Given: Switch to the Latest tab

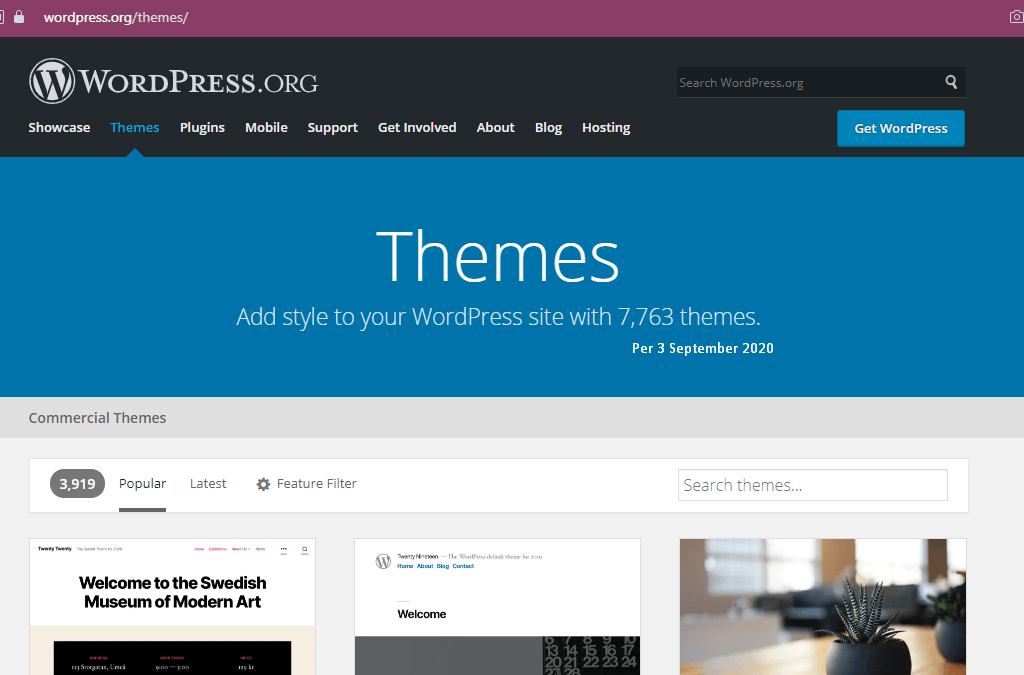Looking at the screenshot, I should click(x=208, y=484).
